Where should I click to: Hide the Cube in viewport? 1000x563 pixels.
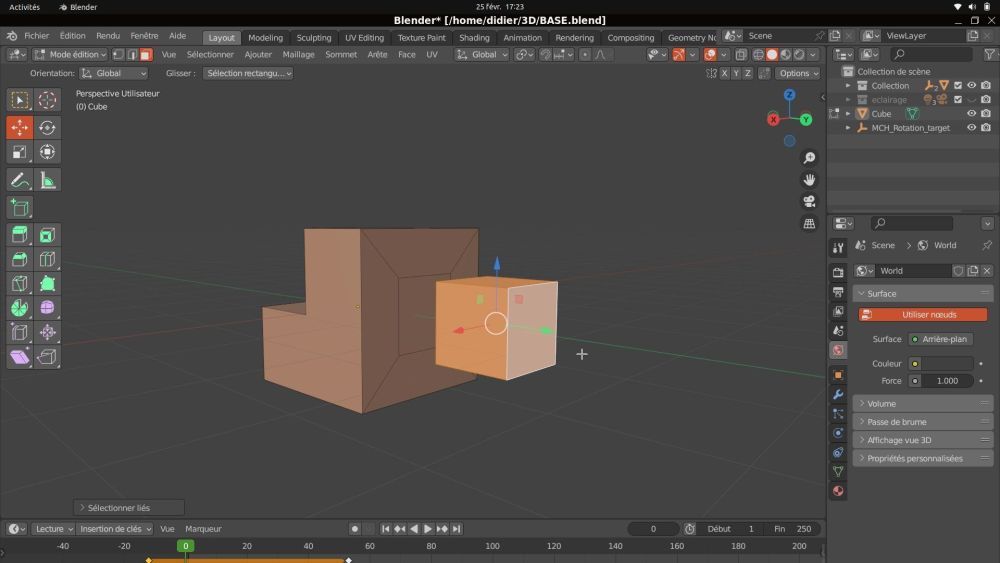point(971,113)
